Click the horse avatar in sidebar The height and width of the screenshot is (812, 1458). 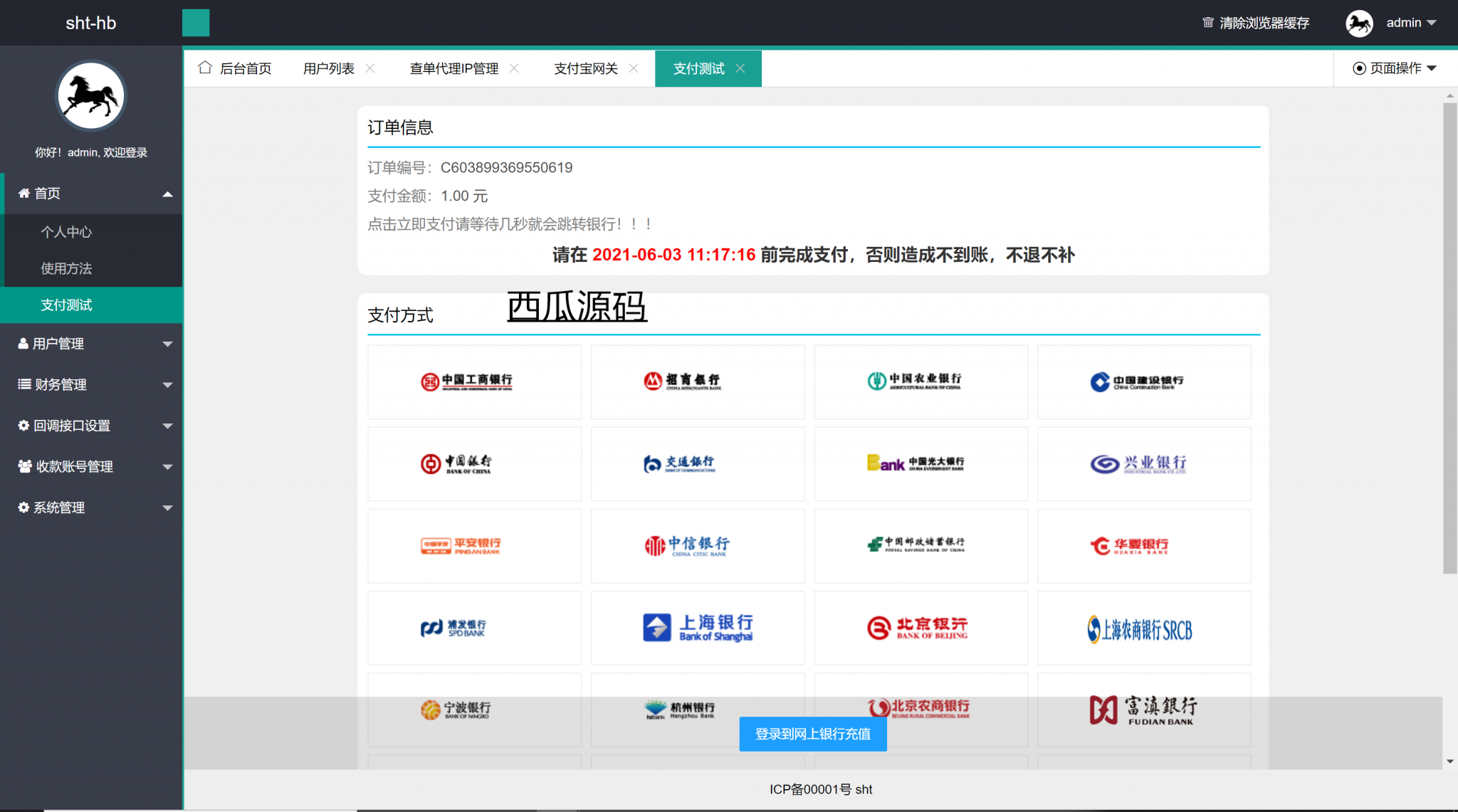(90, 96)
